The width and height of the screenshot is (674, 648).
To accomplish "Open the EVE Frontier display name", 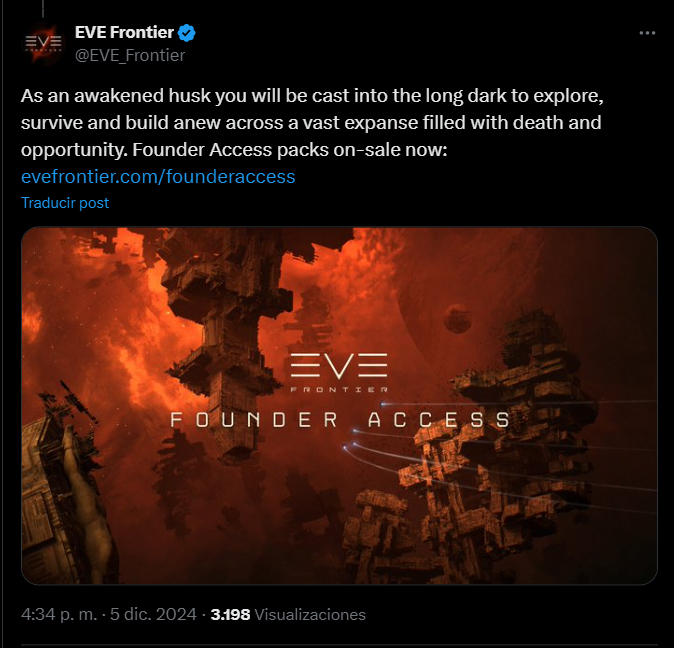I will [124, 32].
